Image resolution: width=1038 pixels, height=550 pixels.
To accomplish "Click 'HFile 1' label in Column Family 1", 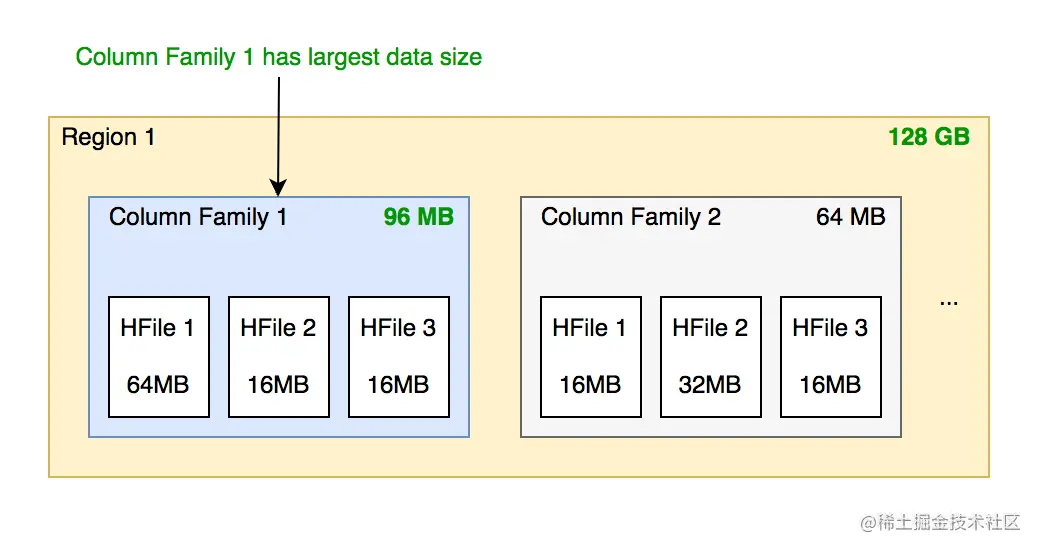I will coord(158,328).
